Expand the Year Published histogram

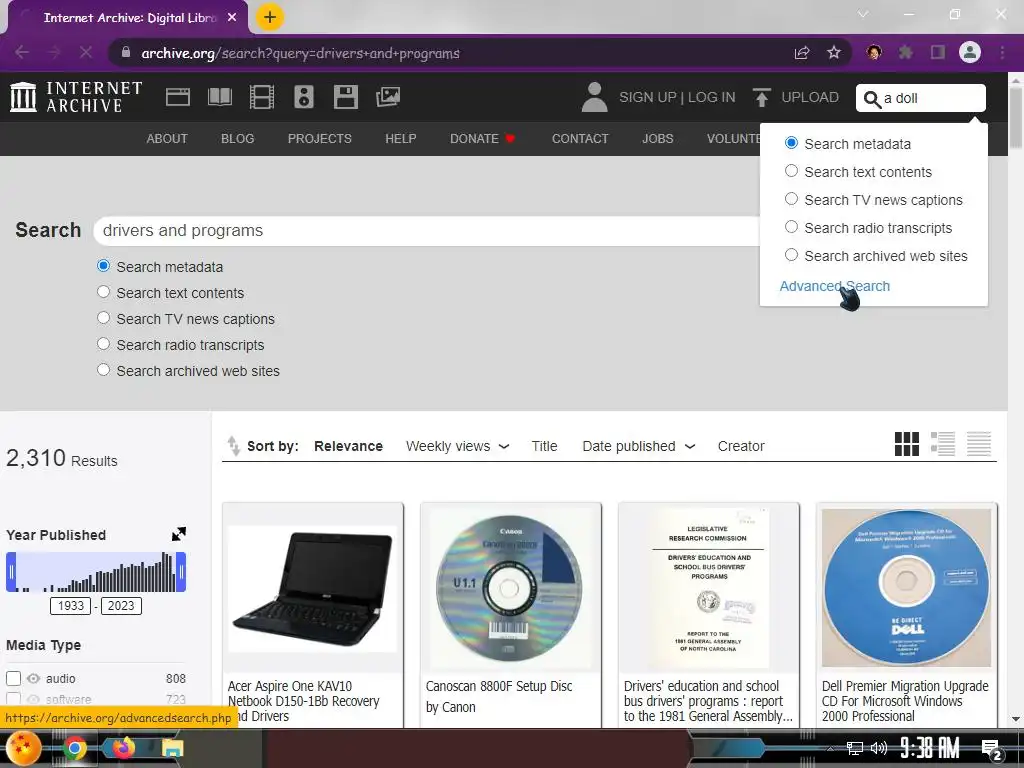(178, 534)
